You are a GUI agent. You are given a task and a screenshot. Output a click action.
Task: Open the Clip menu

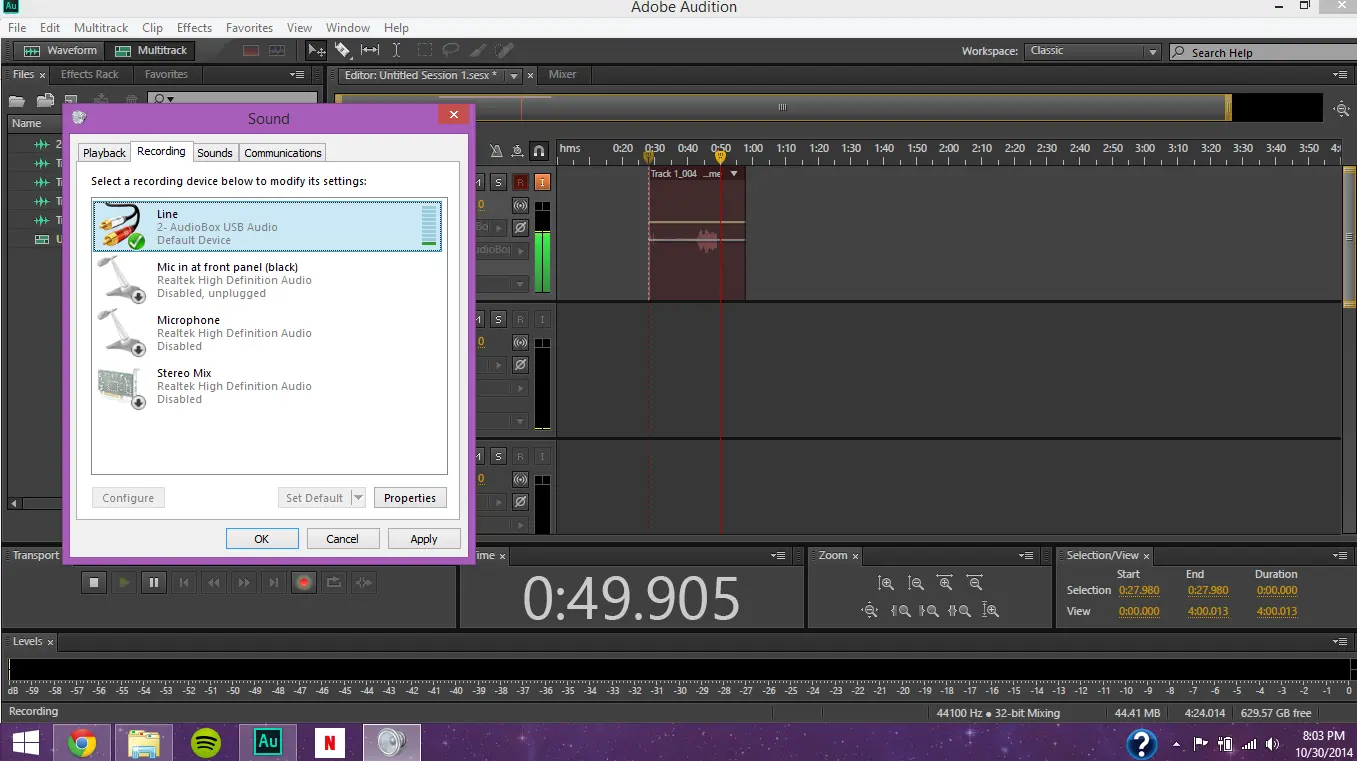[x=152, y=28]
